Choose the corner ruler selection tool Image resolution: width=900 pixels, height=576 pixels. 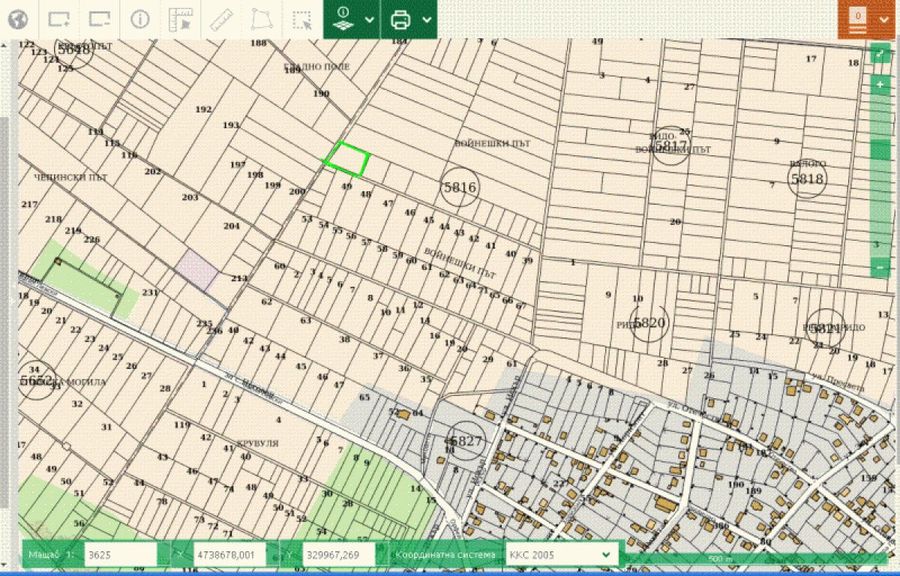pos(180,19)
